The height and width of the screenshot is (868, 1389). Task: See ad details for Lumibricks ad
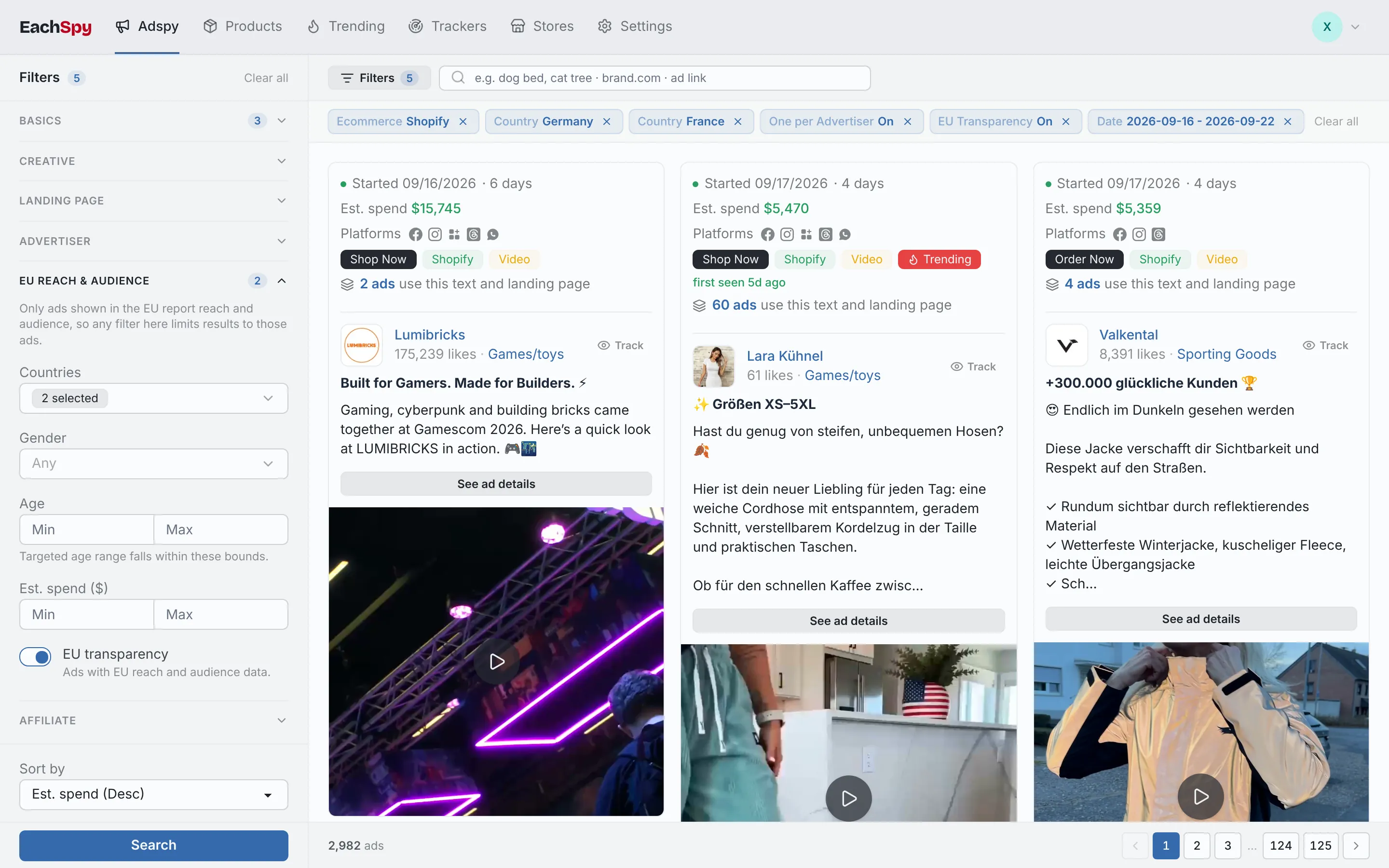[496, 484]
